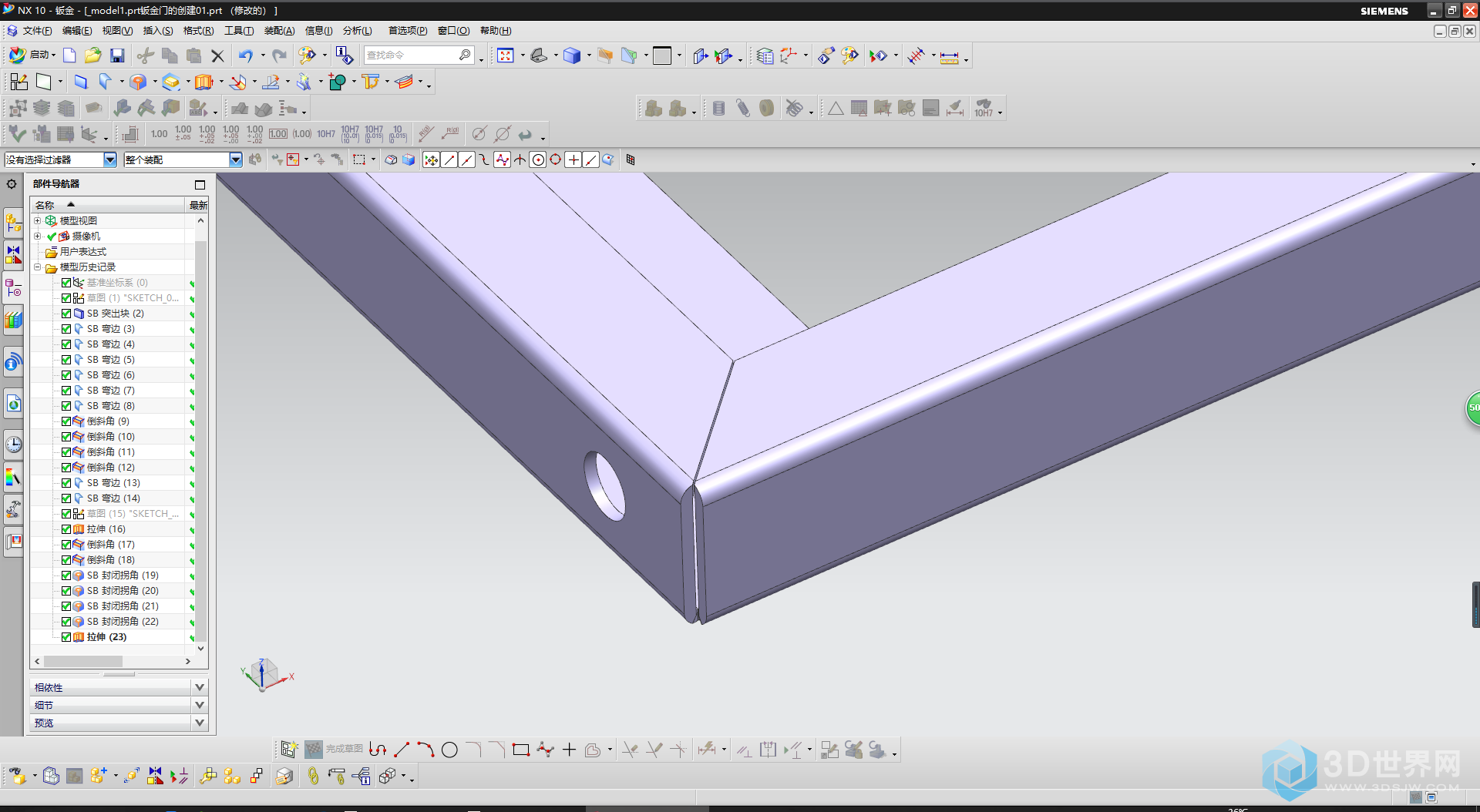Click the navigator horizontal scrollbar thumb
1480x812 pixels.
pyautogui.click(x=83, y=661)
